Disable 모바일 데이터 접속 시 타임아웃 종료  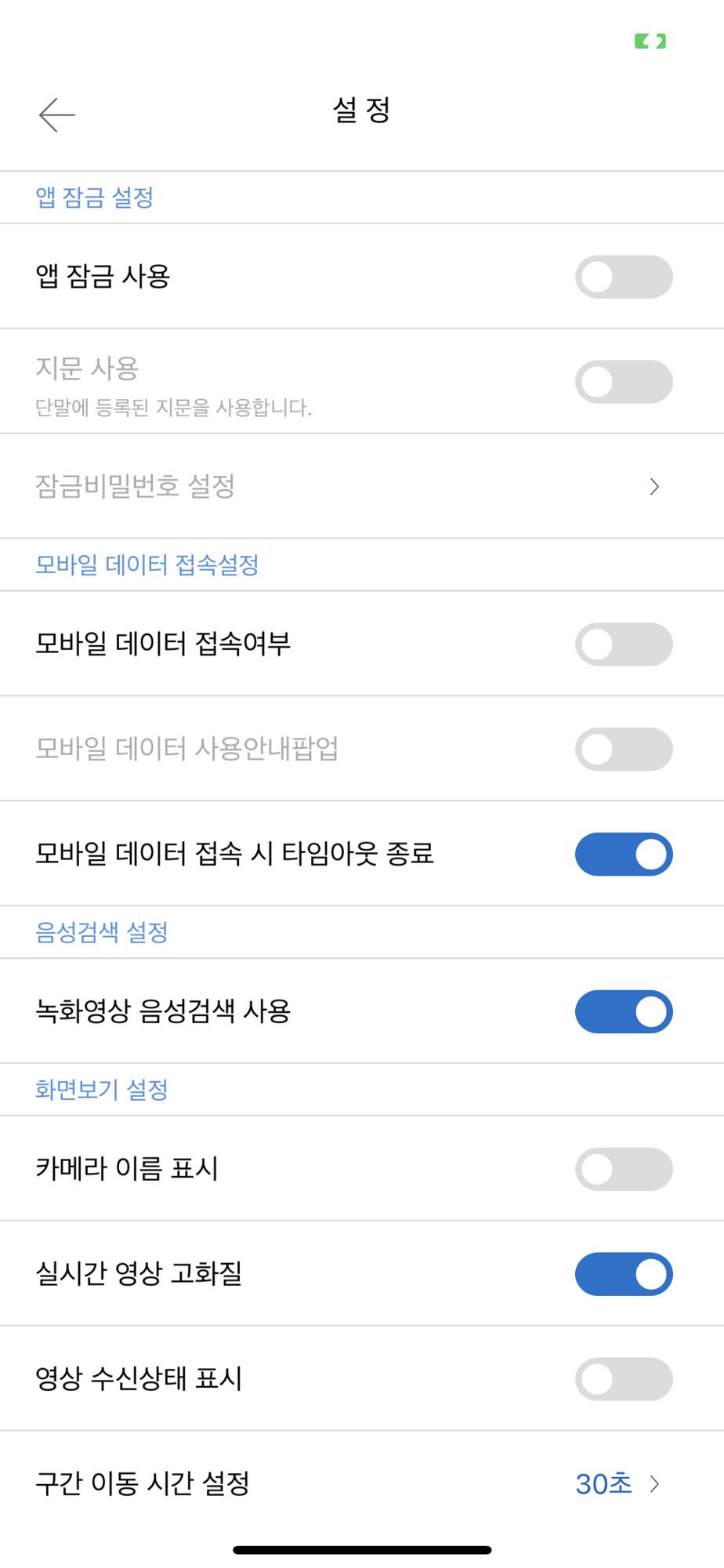click(x=624, y=855)
